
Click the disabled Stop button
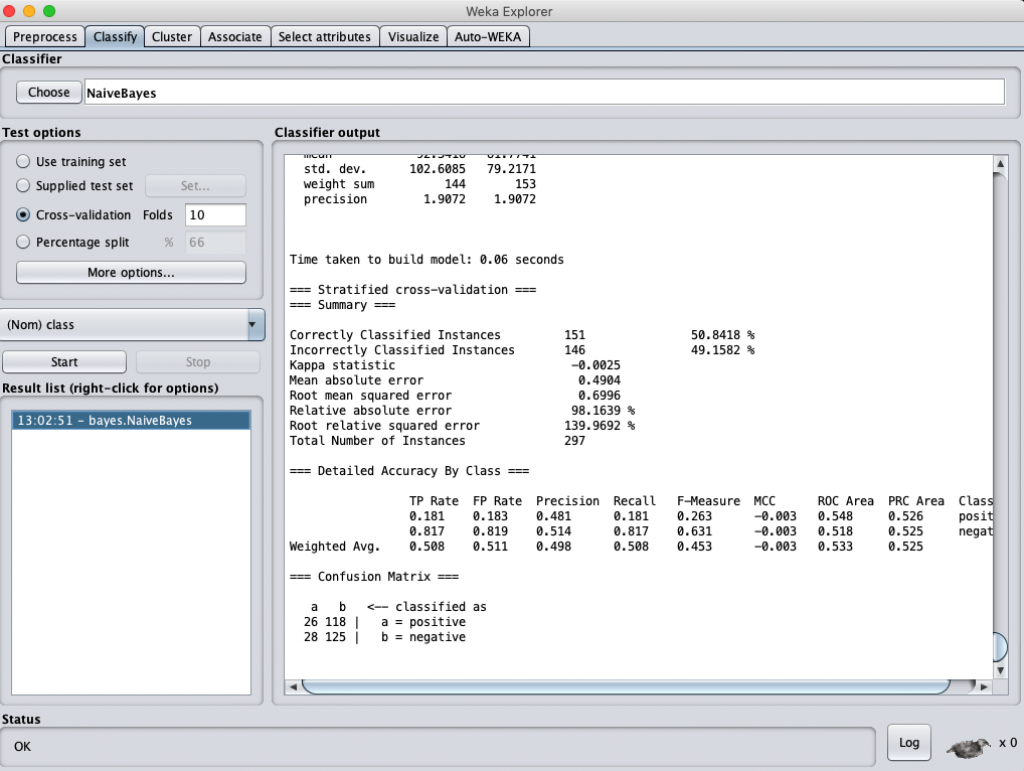pyautogui.click(x=198, y=362)
